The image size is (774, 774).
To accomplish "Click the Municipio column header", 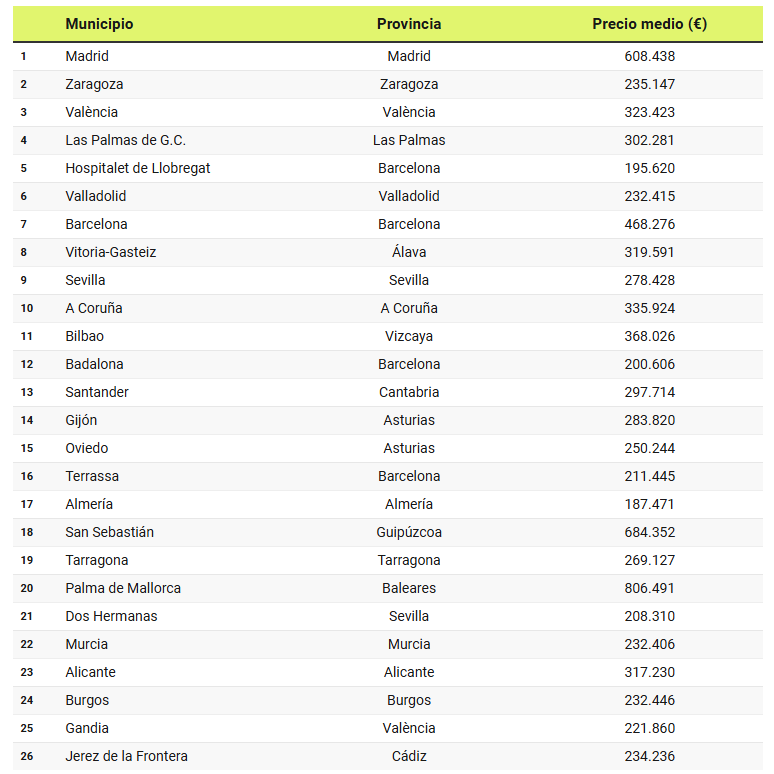I will [x=99, y=24].
